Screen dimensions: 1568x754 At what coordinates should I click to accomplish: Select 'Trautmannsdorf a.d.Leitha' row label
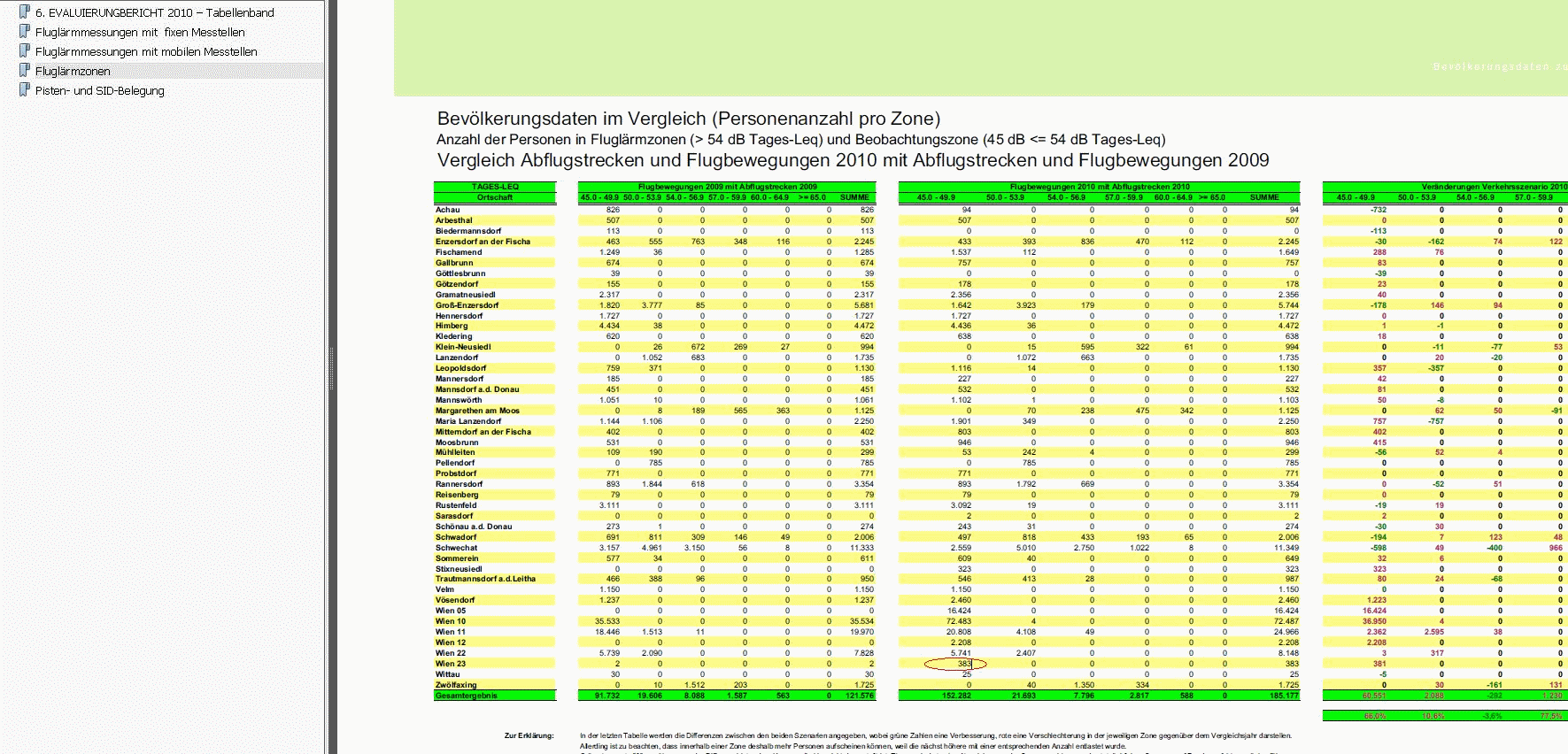click(485, 579)
